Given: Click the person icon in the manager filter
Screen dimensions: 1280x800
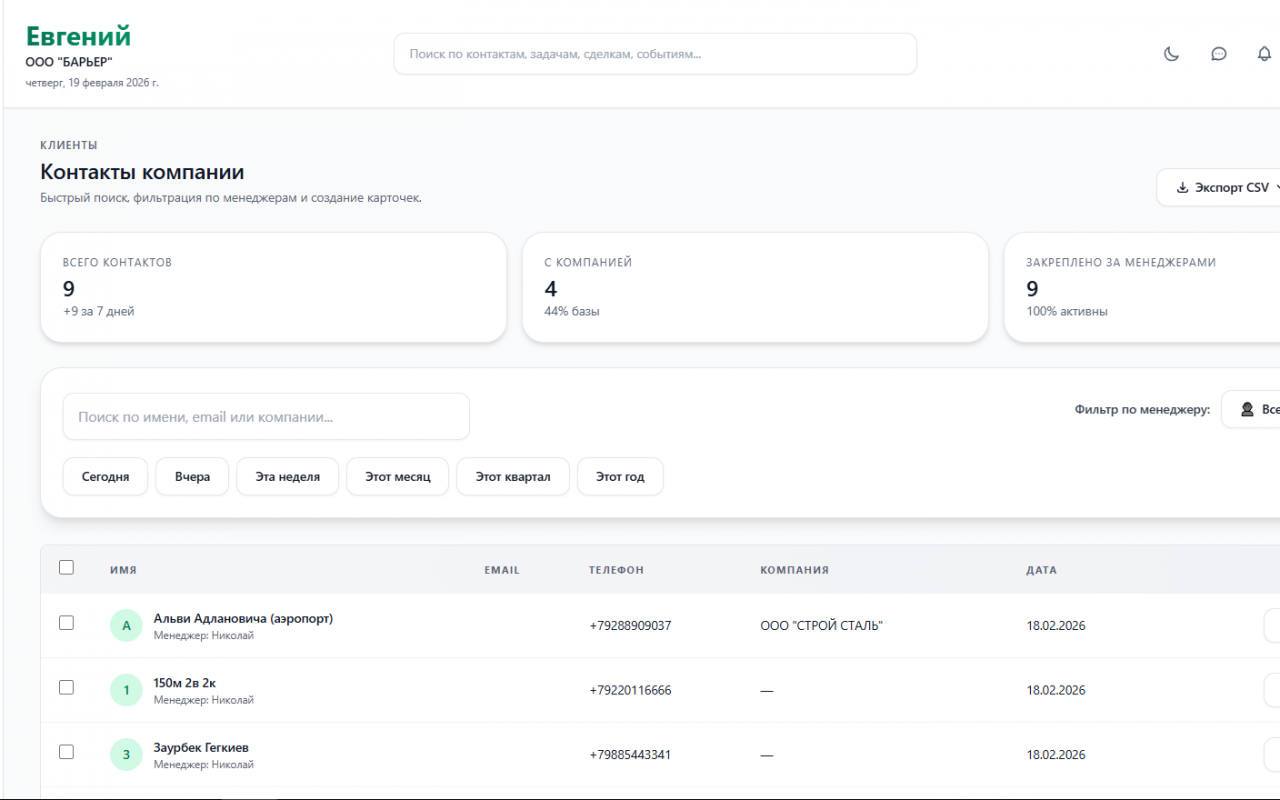Looking at the screenshot, I should click(1247, 409).
